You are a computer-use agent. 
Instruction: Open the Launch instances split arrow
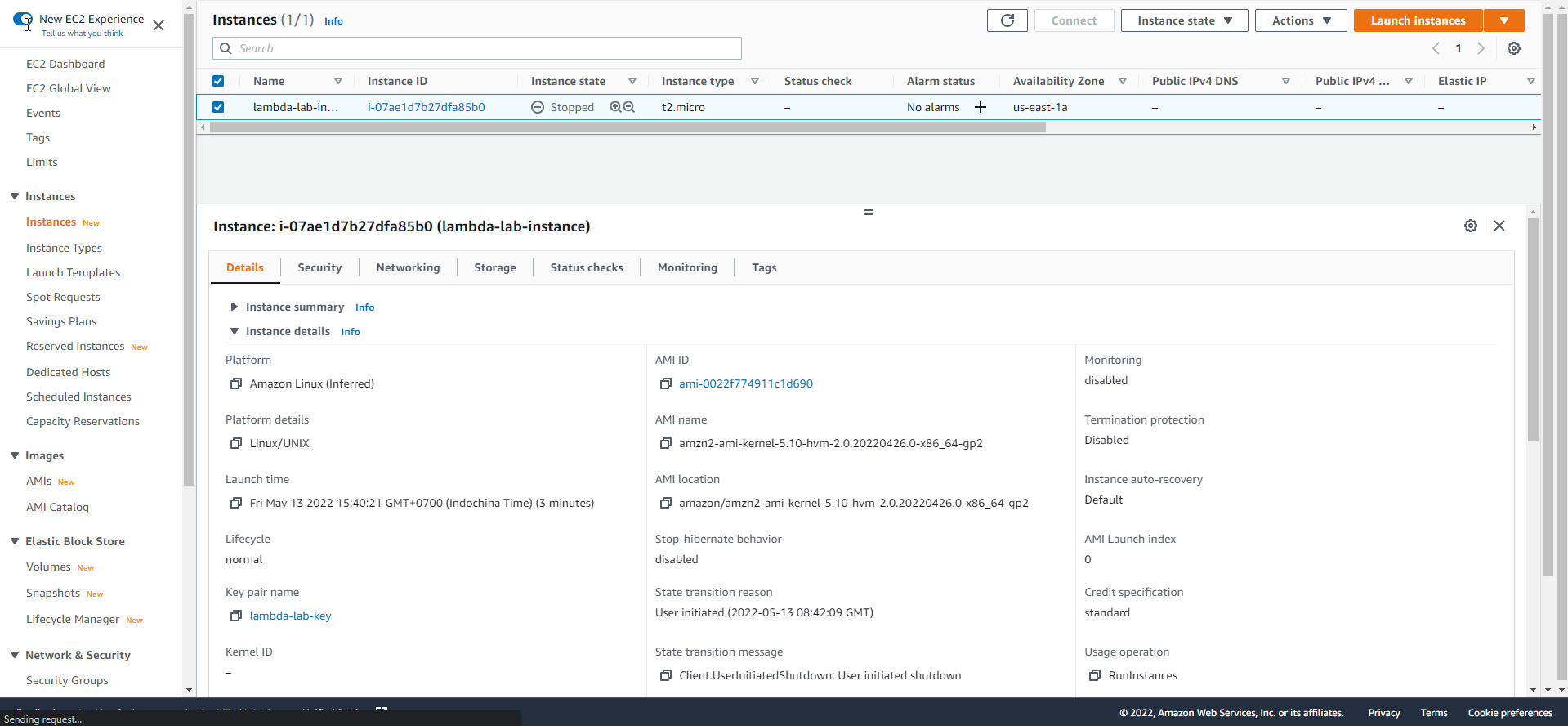click(1504, 20)
